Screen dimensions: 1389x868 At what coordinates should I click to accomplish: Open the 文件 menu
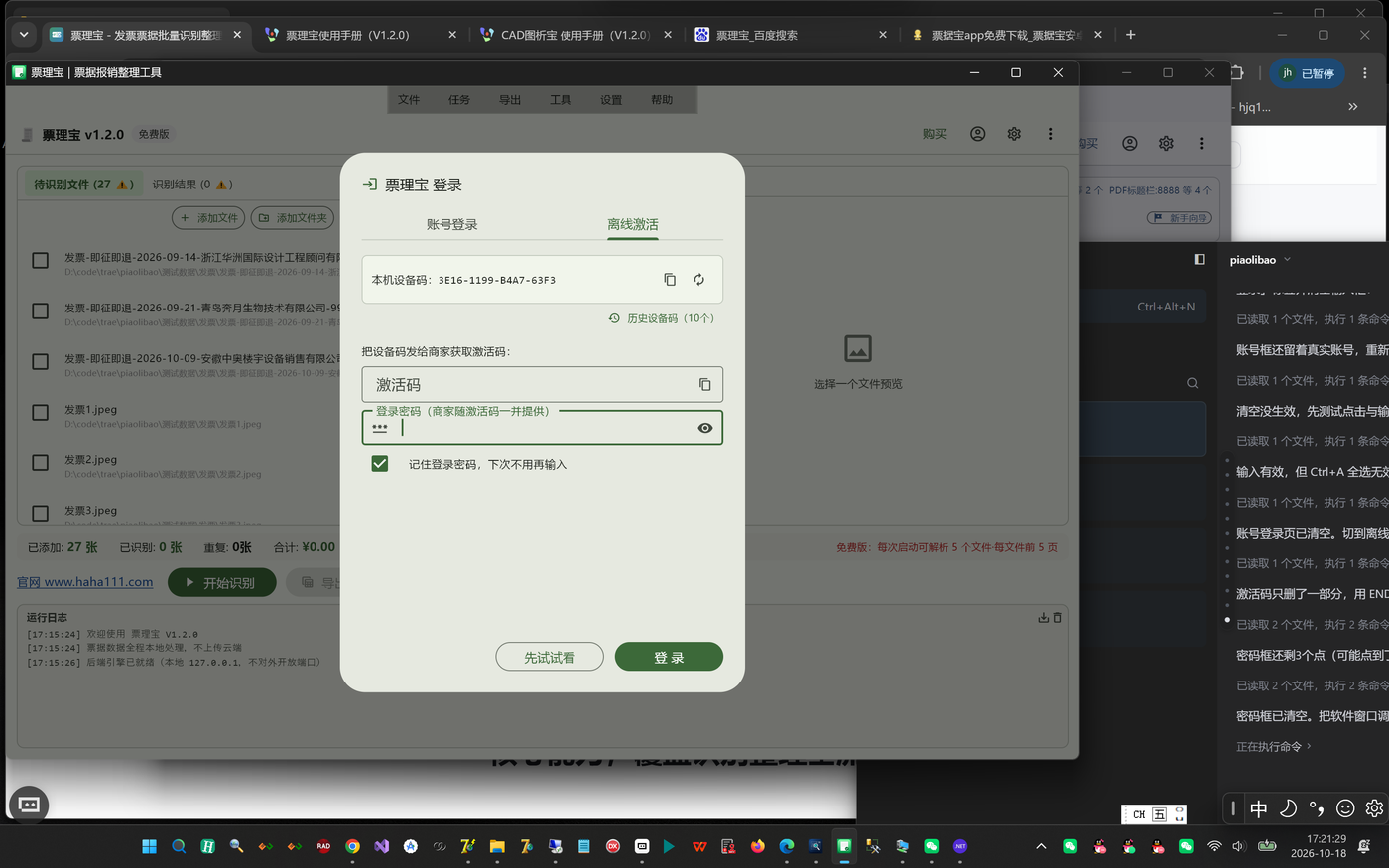pyautogui.click(x=409, y=100)
